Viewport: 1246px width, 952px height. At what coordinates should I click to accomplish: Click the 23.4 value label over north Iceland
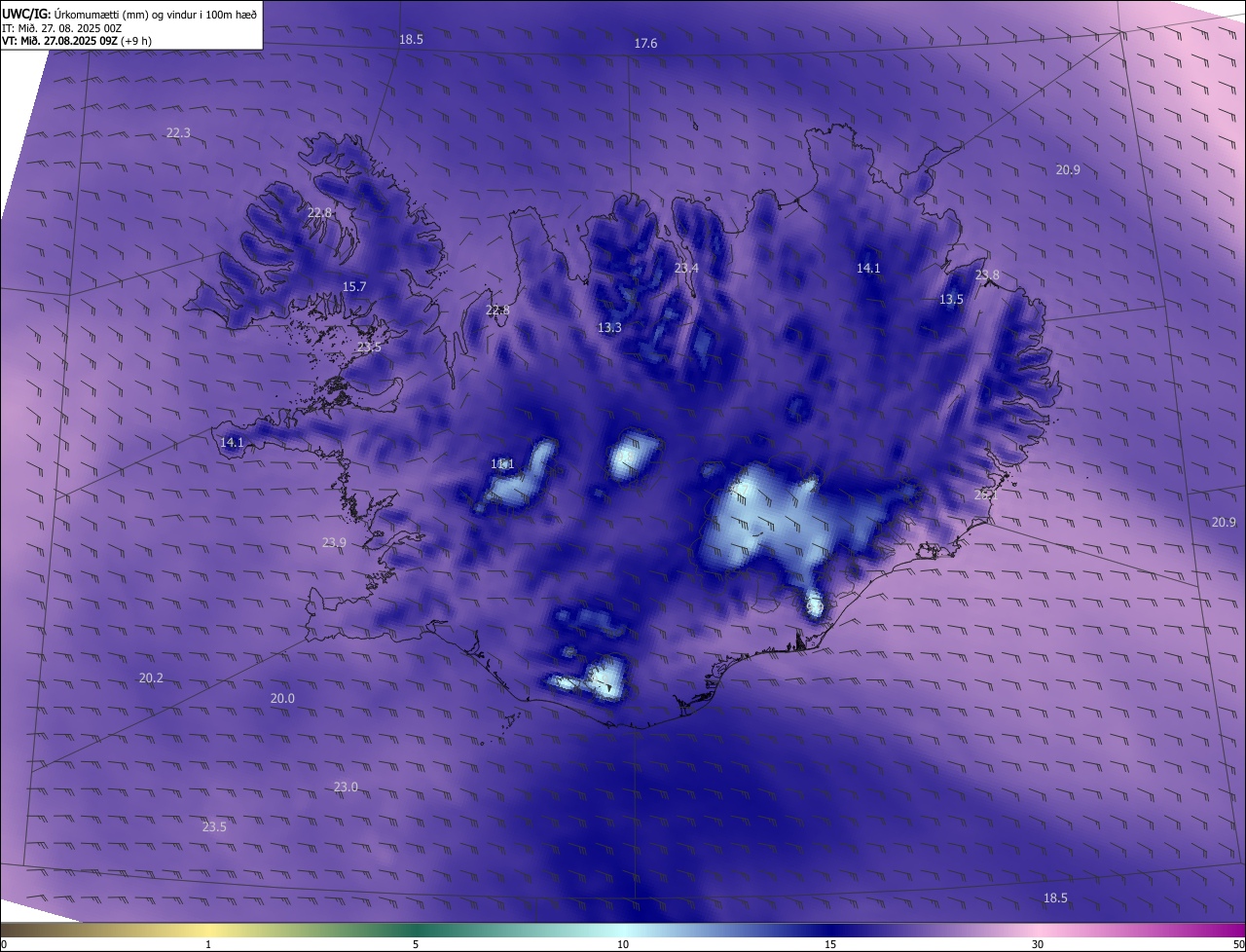pyautogui.click(x=686, y=268)
